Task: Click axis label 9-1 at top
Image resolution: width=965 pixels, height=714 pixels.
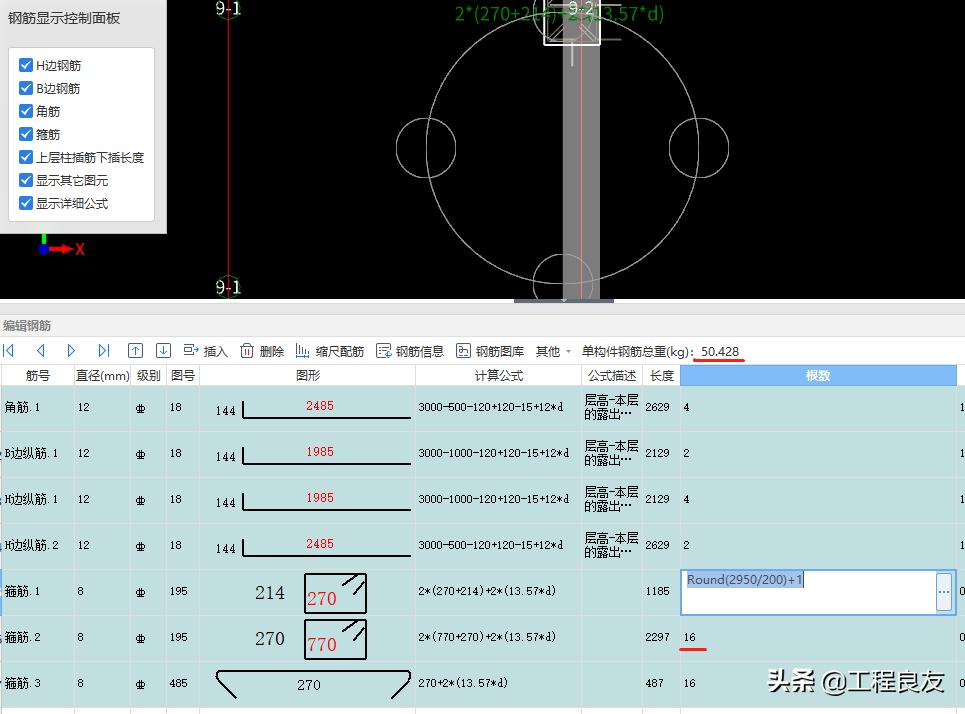Action: [x=228, y=9]
